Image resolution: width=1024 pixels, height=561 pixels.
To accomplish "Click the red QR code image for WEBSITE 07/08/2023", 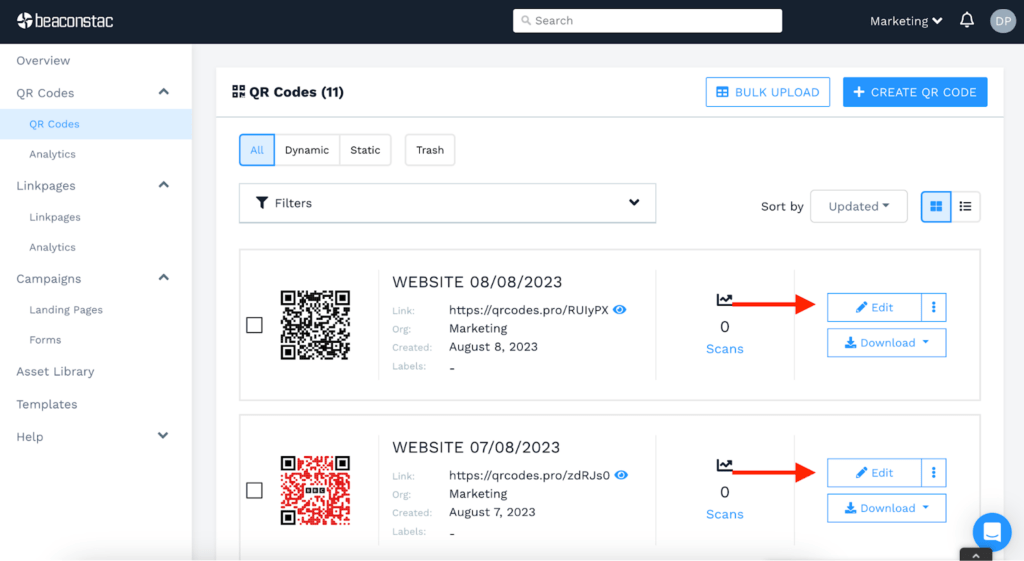I will tap(315, 490).
